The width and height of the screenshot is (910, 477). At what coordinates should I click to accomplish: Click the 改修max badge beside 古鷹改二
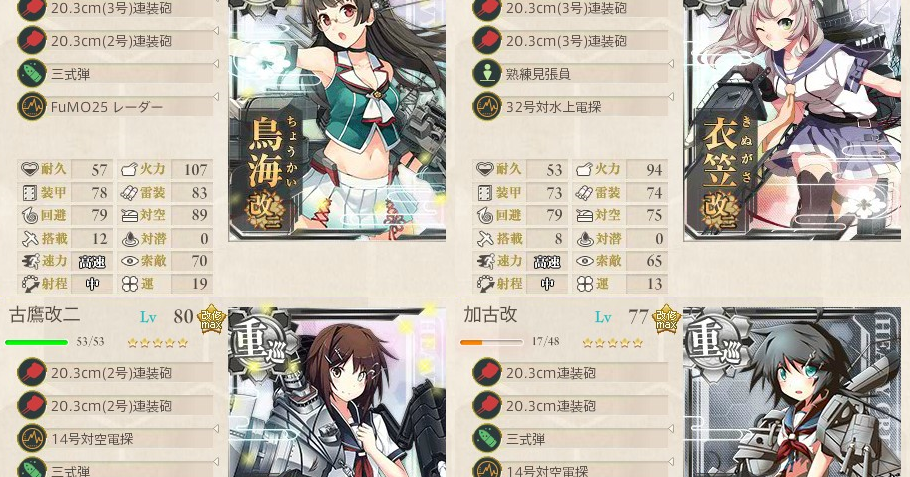212,319
